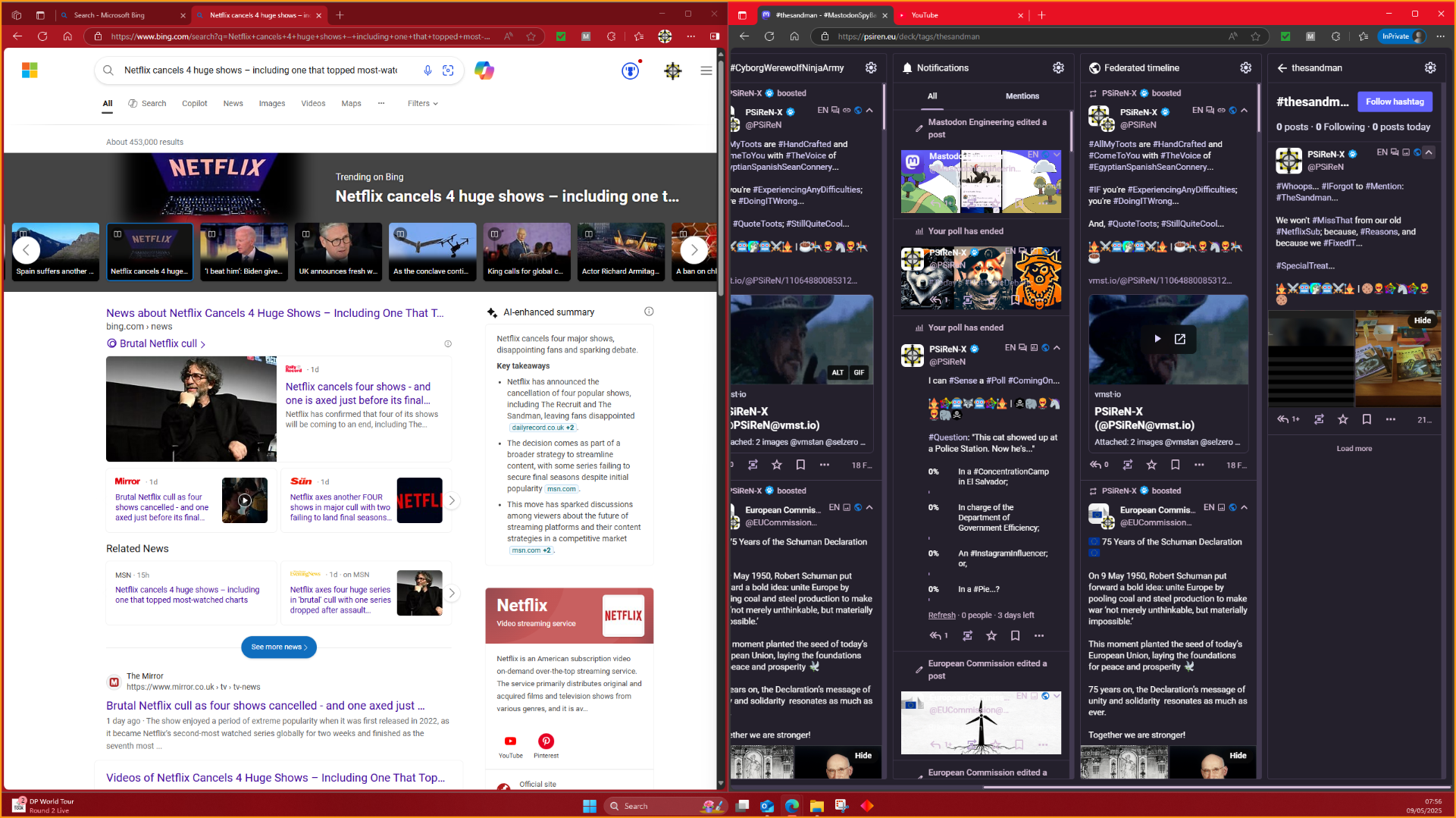1456x818 pixels.
Task: Favourite the thesandman column PSiReN-X post
Action: click(1343, 419)
